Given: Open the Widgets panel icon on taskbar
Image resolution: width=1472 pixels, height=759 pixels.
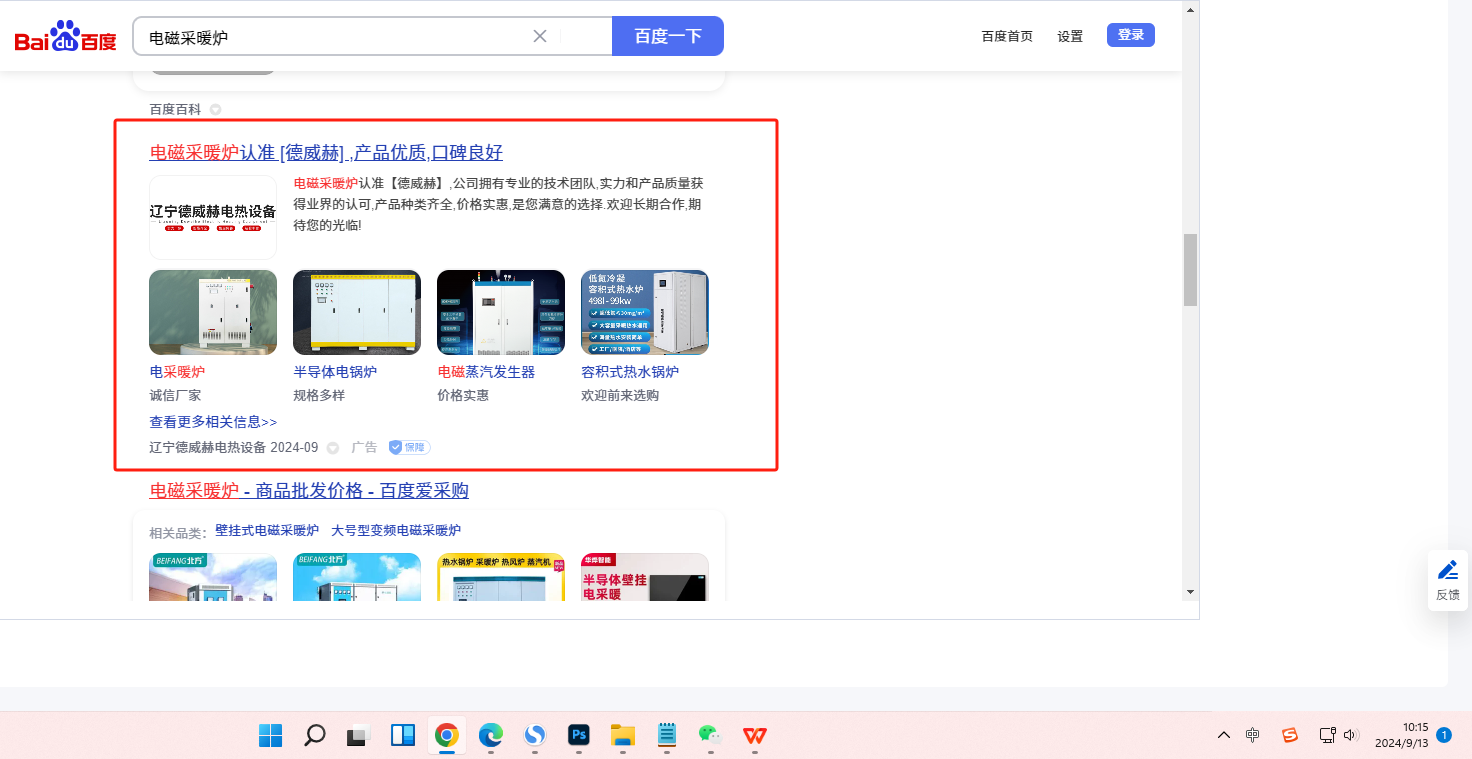Looking at the screenshot, I should point(402,736).
